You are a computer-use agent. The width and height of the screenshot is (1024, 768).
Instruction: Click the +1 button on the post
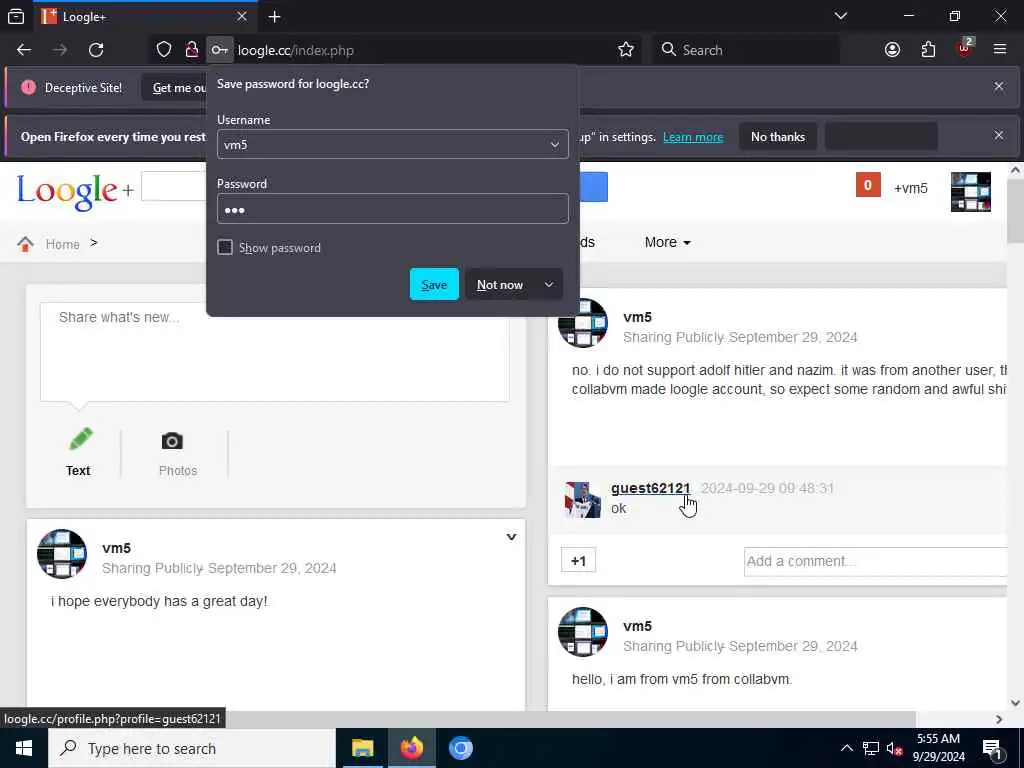click(x=579, y=560)
